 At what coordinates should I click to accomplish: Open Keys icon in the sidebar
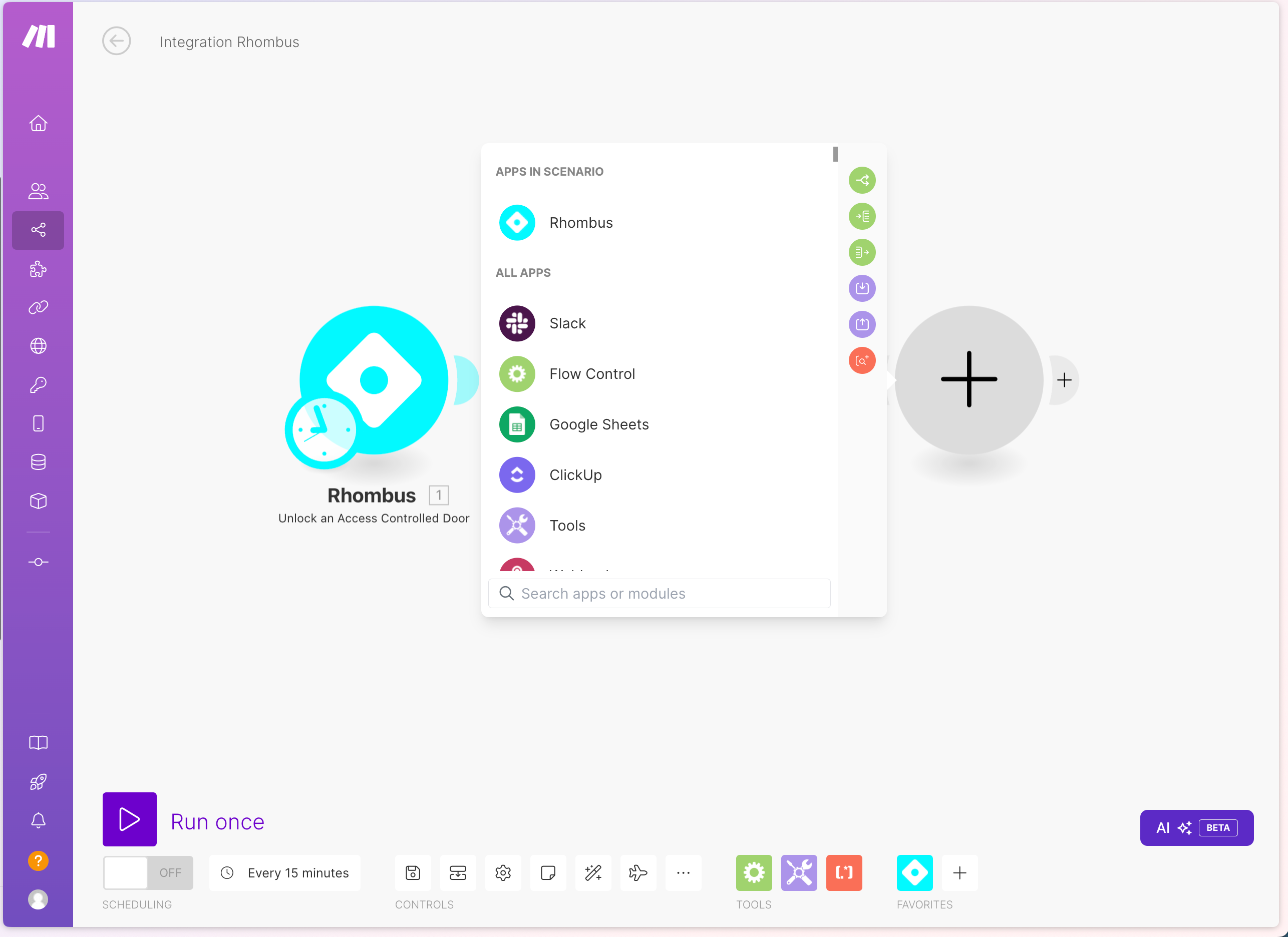[38, 385]
